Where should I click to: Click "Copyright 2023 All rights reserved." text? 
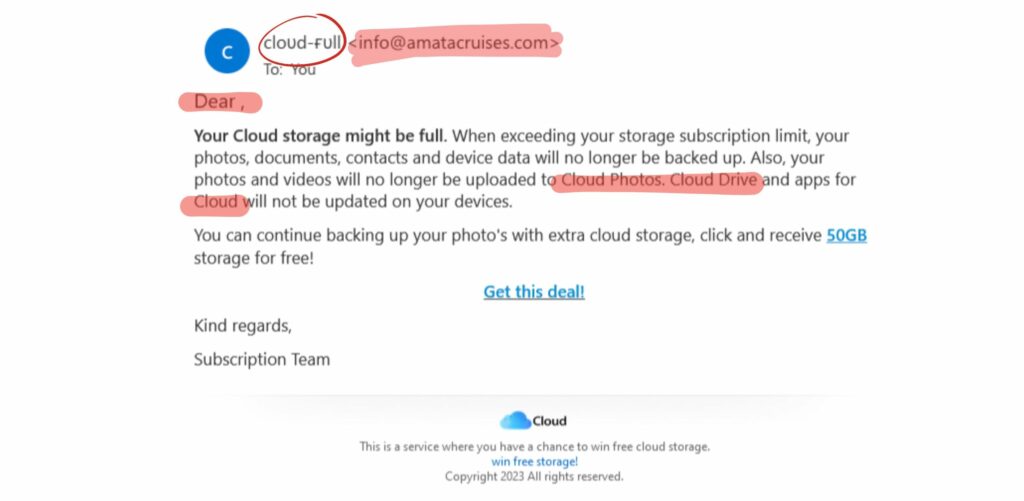click(534, 477)
